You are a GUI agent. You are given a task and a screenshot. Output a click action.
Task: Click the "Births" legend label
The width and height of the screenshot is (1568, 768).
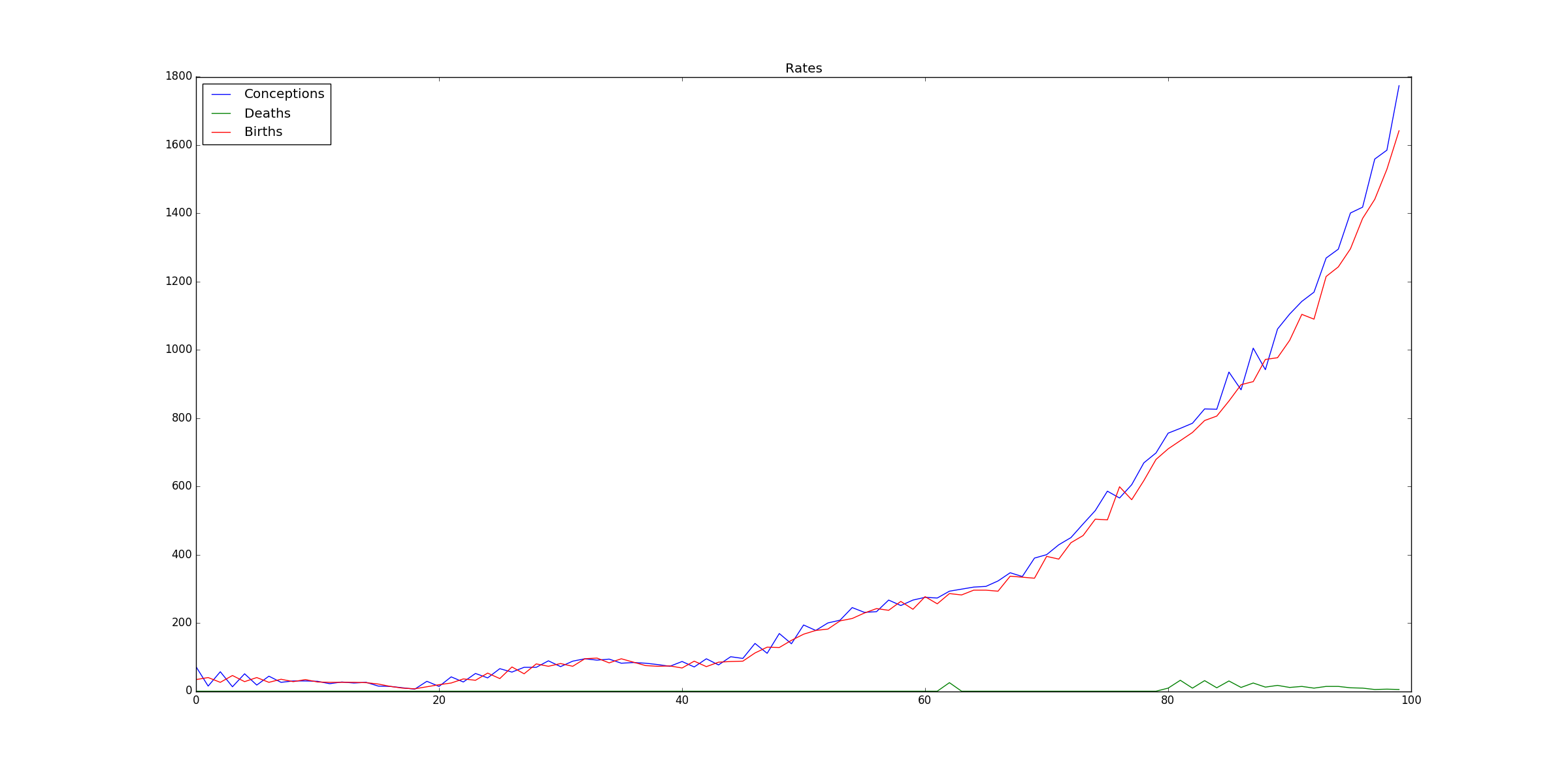(263, 132)
